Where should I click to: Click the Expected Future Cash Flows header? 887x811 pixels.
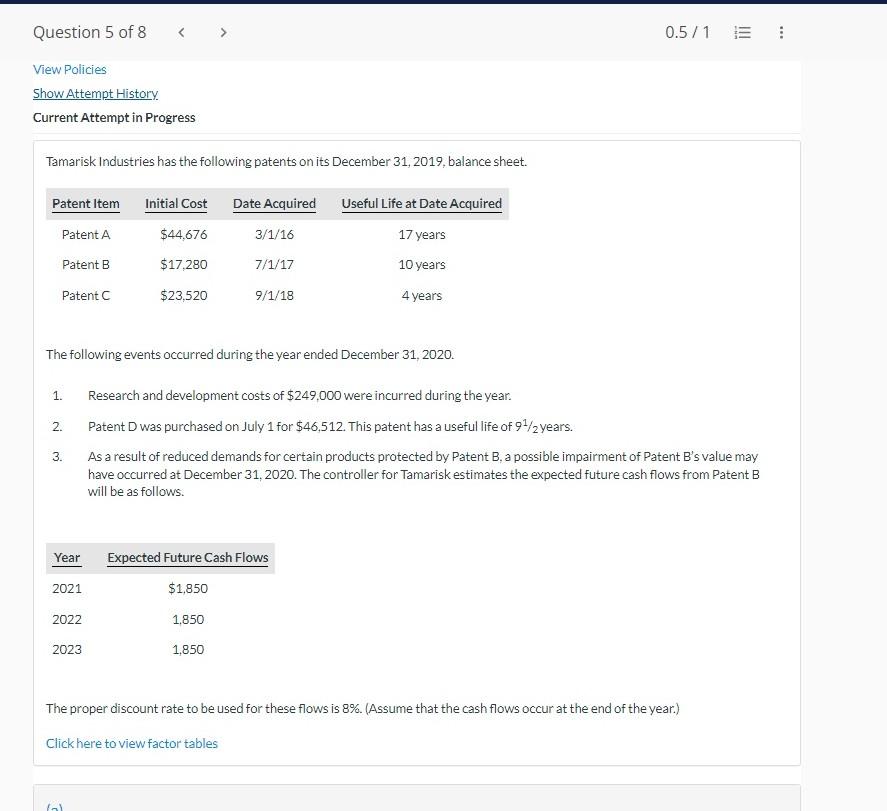point(188,558)
